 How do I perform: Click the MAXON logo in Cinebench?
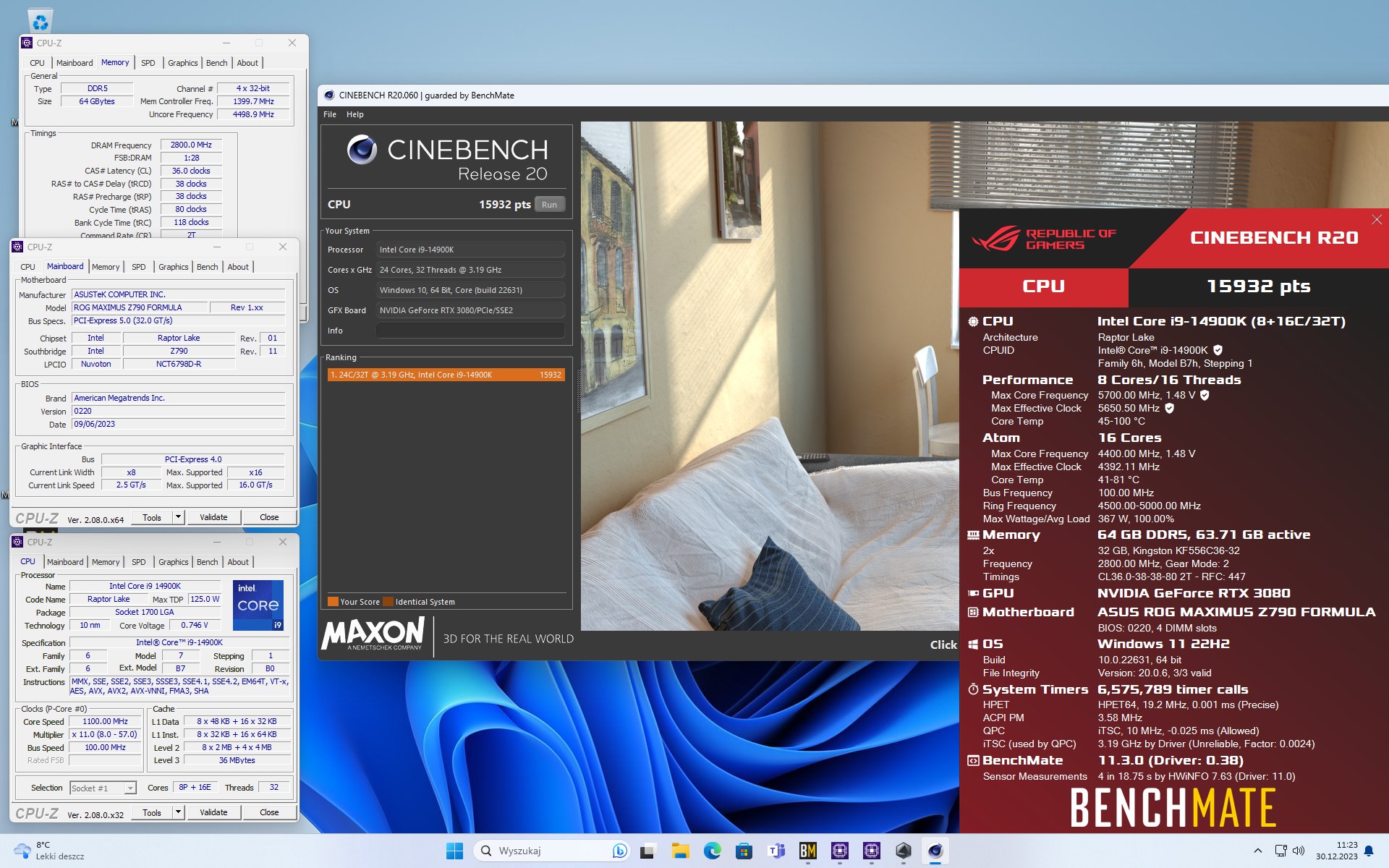[373, 635]
